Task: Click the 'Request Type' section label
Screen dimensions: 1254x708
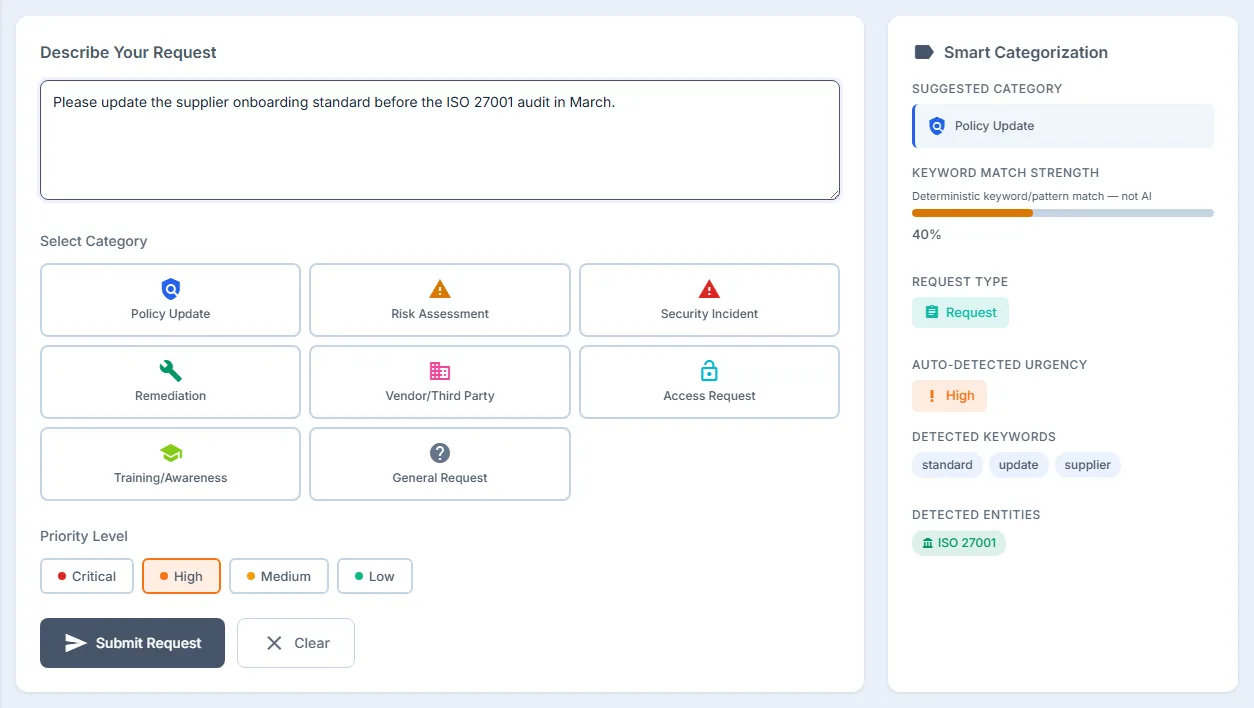Action: pyautogui.click(x=960, y=282)
